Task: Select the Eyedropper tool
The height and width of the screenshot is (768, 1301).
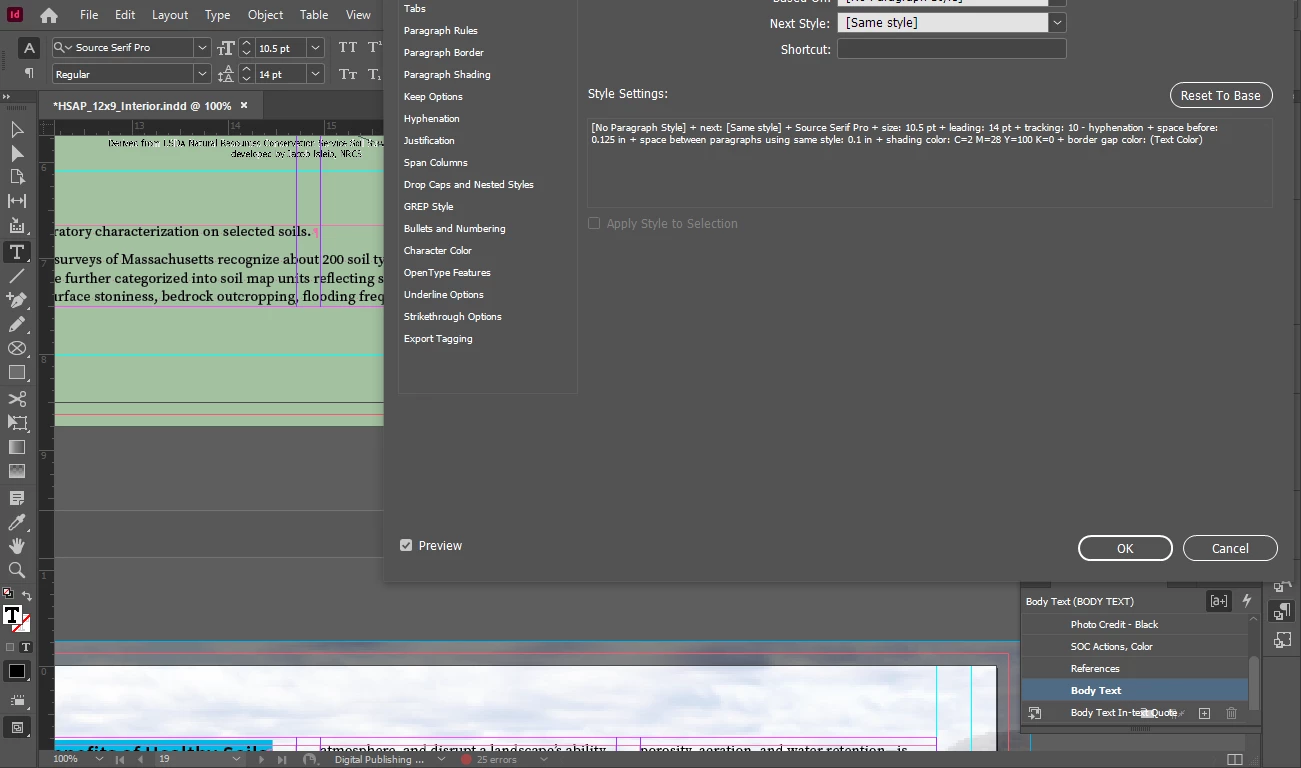Action: [x=17, y=522]
